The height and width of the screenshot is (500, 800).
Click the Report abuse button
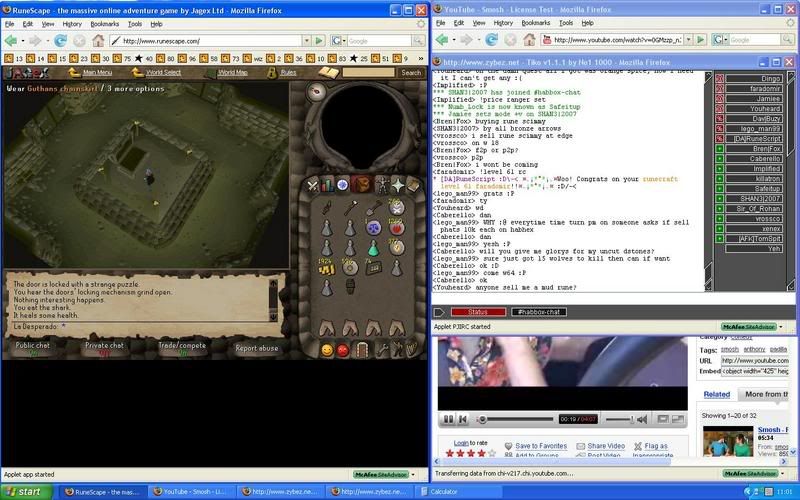pos(257,348)
